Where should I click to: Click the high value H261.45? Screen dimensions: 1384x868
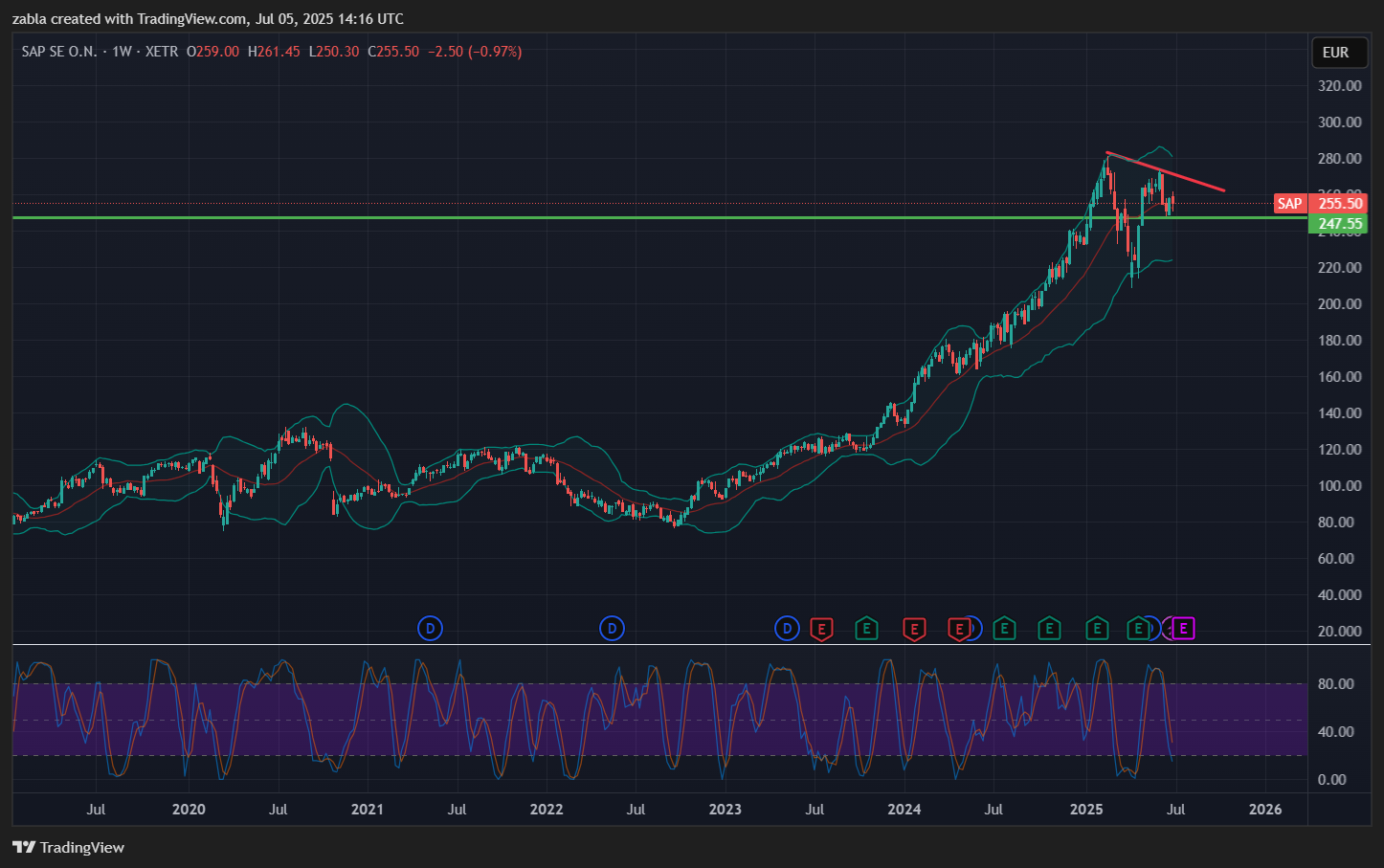click(x=274, y=52)
